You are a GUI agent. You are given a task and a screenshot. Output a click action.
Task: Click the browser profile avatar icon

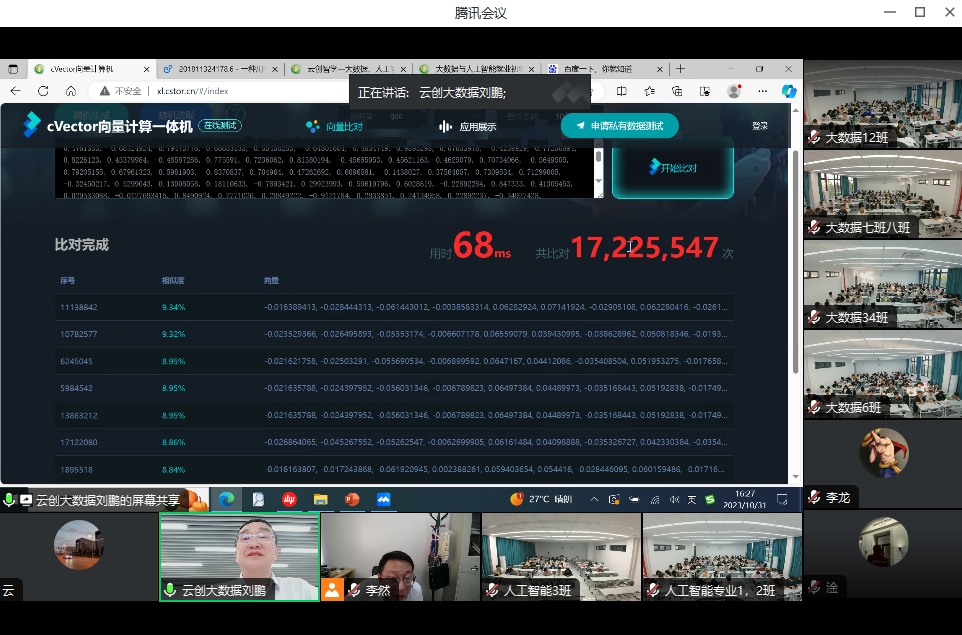(x=734, y=91)
